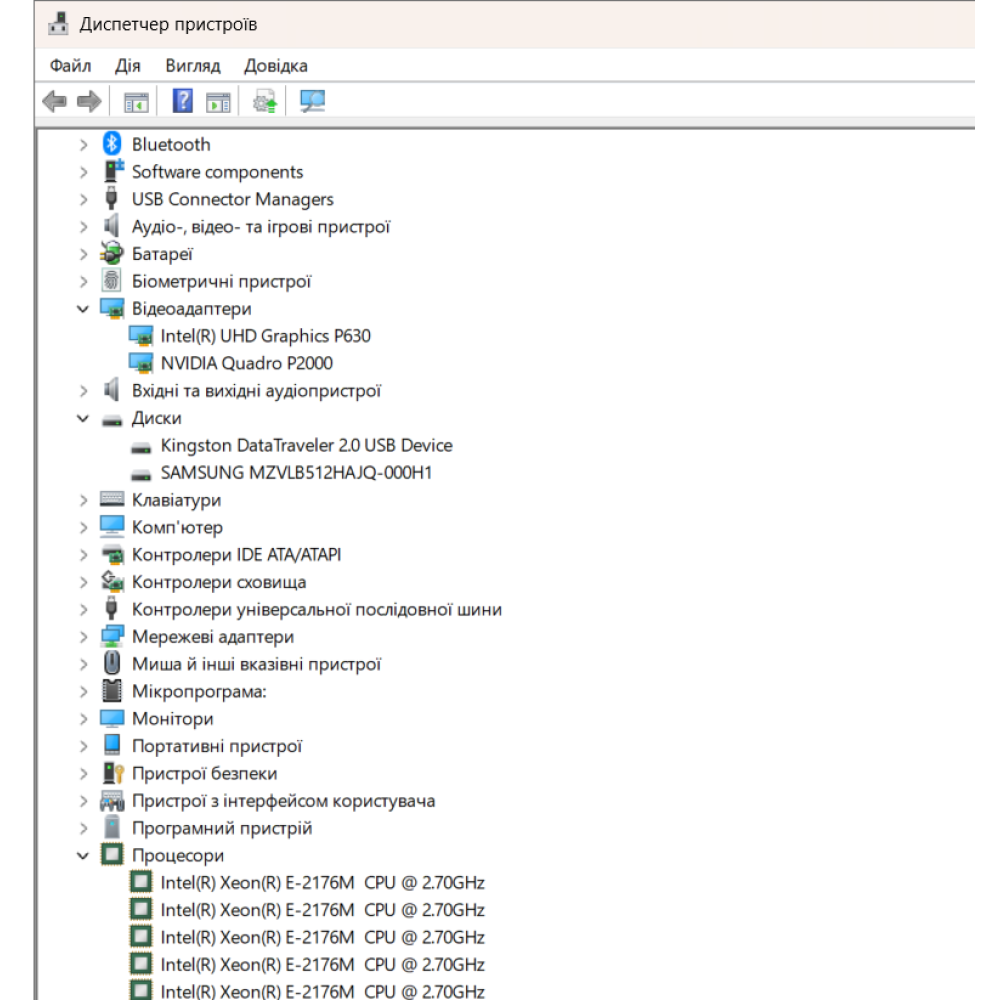Viewport: 1000px width, 1000px height.
Task: Select Kingston DataTraveler 2.0 USB Device
Action: (306, 446)
